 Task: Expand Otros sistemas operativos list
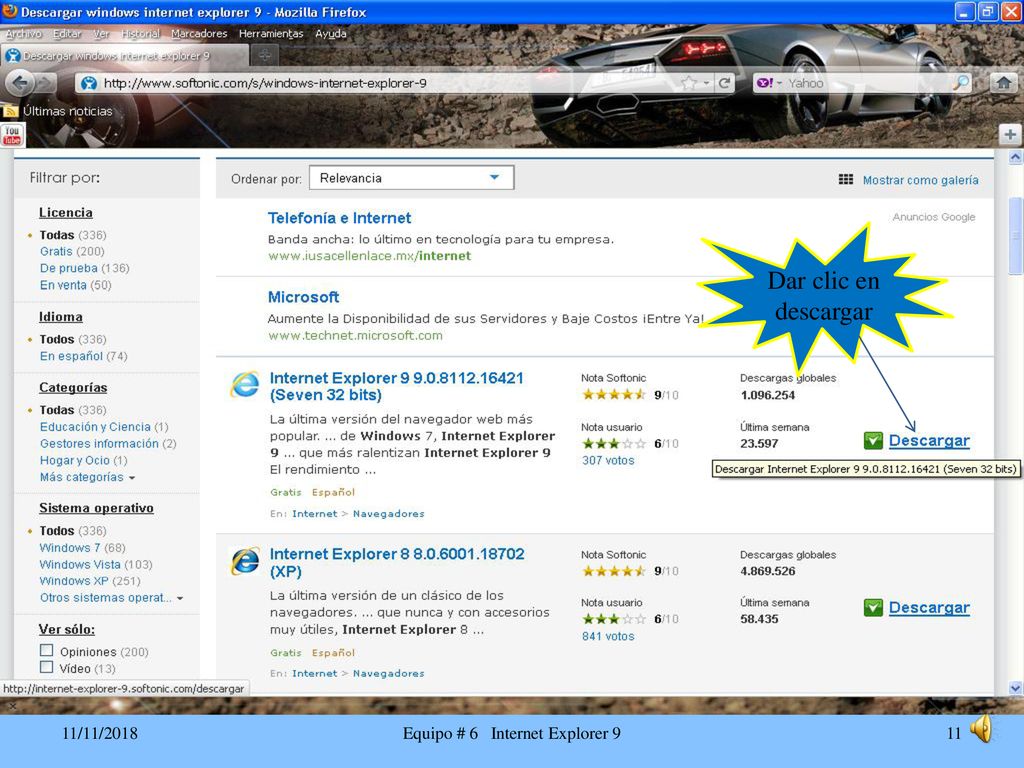(111, 598)
